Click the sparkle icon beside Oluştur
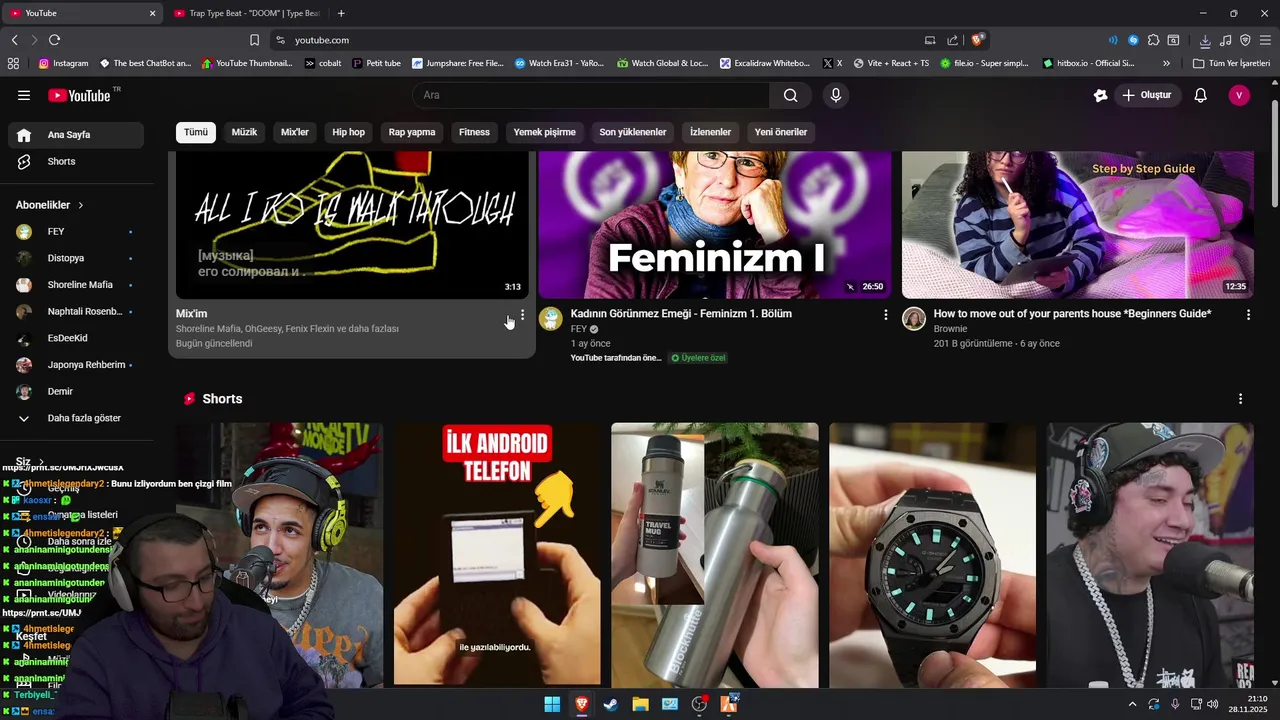The width and height of the screenshot is (1280, 720). pyautogui.click(x=1101, y=95)
